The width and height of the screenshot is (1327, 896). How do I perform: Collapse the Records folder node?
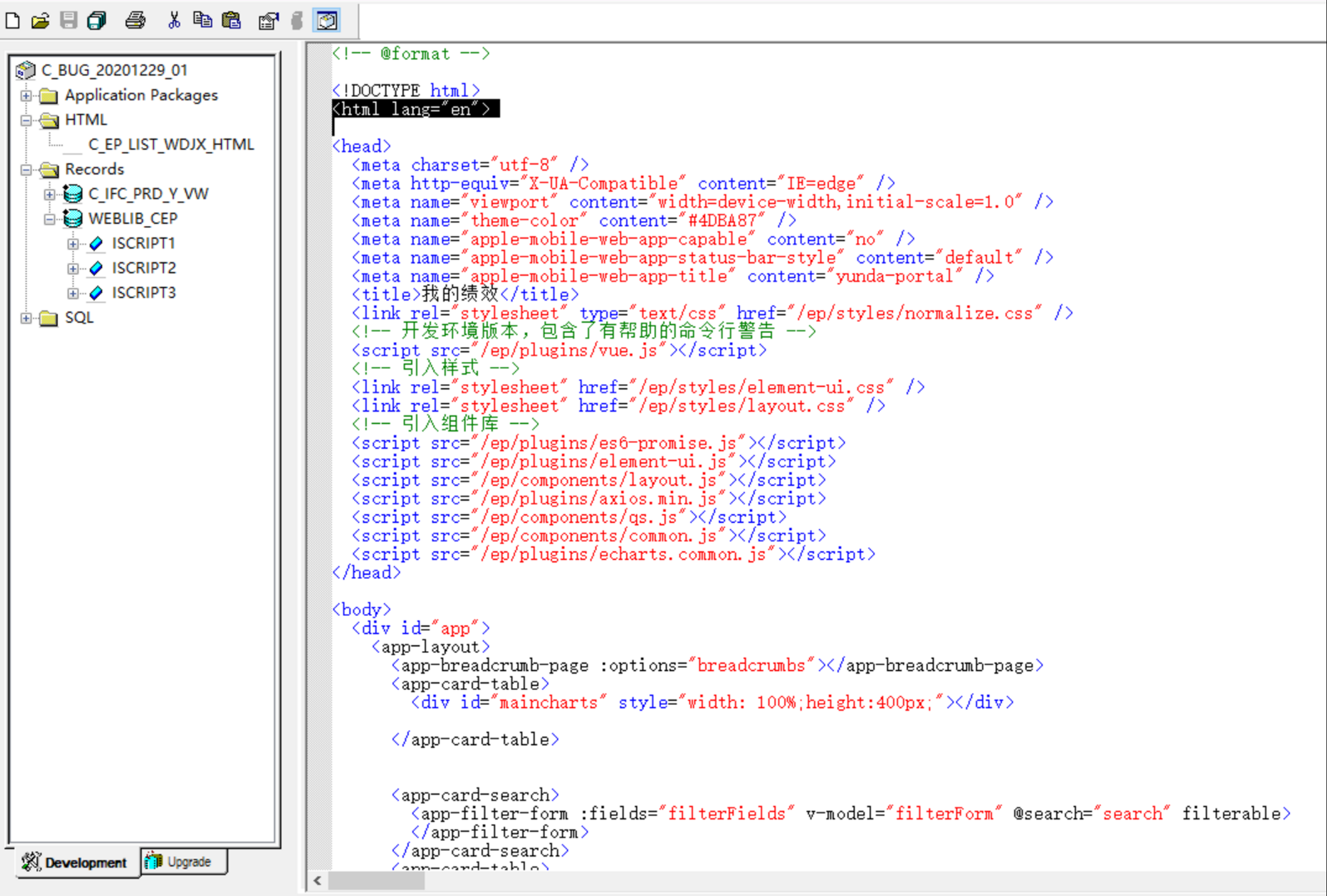(26, 170)
